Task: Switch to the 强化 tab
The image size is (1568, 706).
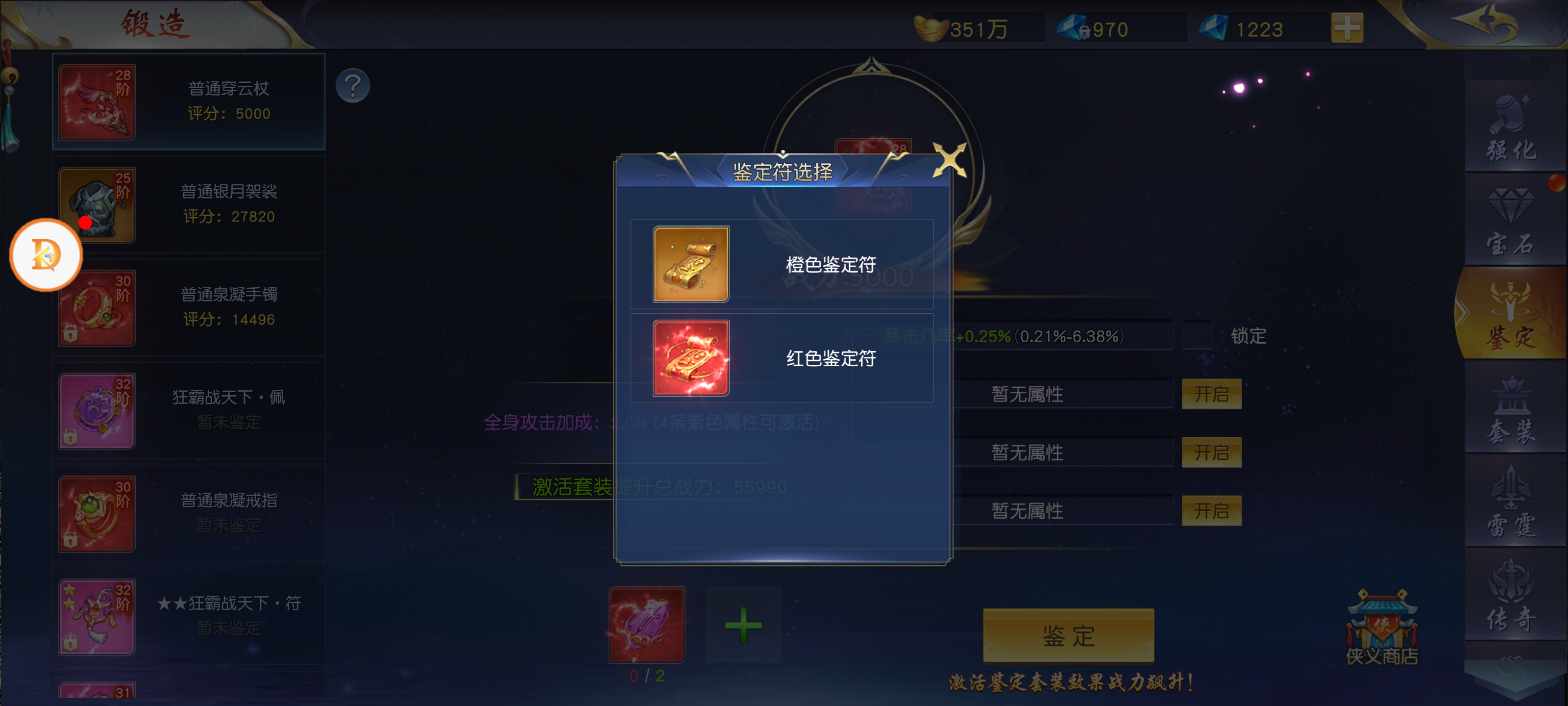Action: coord(1512,128)
